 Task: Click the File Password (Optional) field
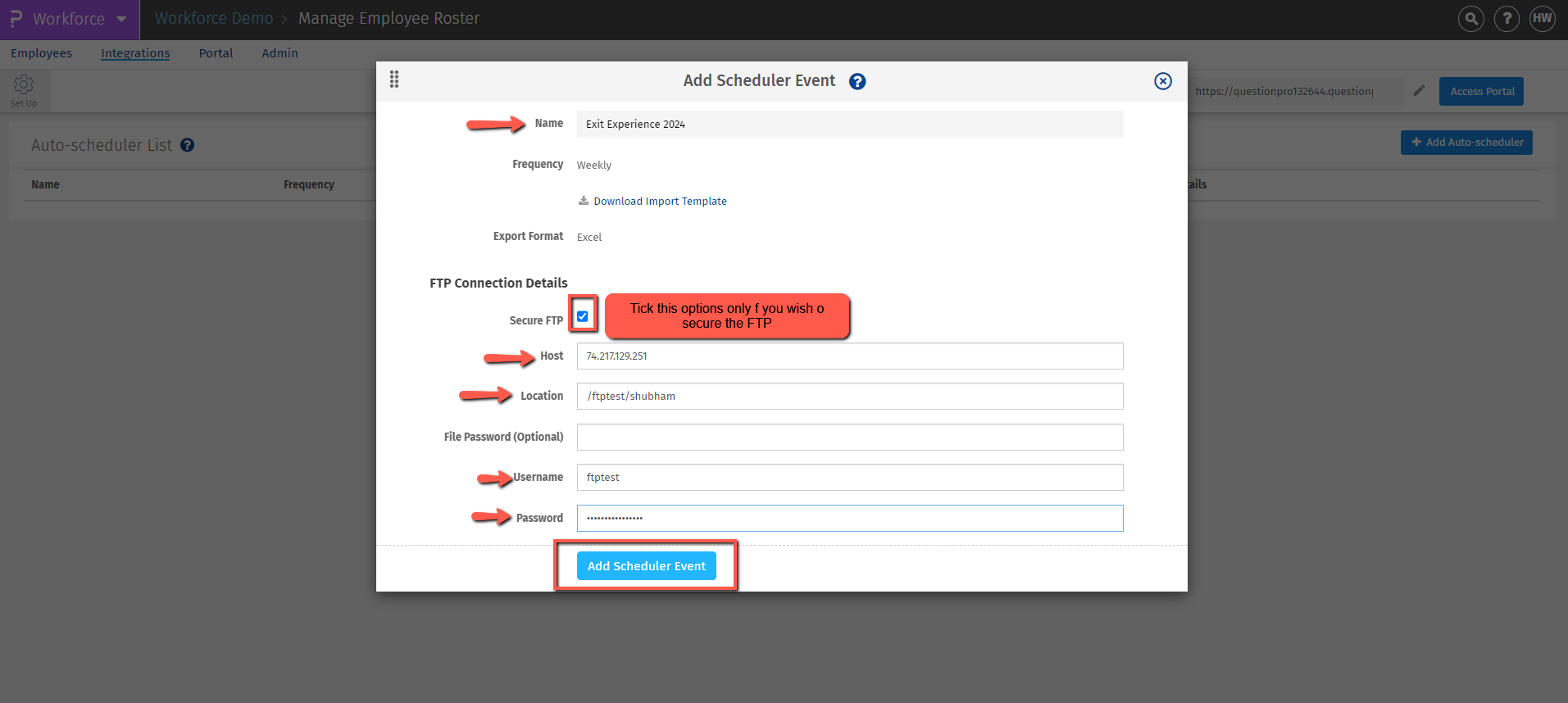(x=850, y=438)
